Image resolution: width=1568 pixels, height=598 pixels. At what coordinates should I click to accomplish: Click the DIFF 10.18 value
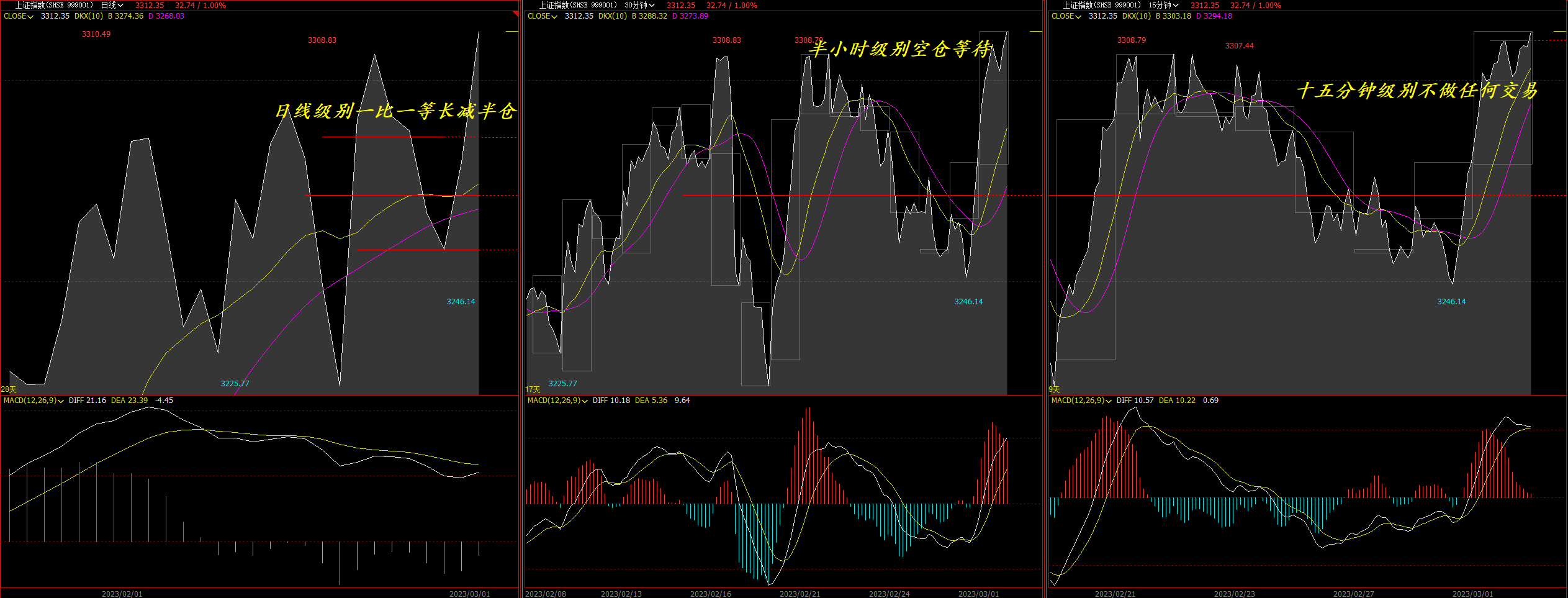pyautogui.click(x=611, y=401)
